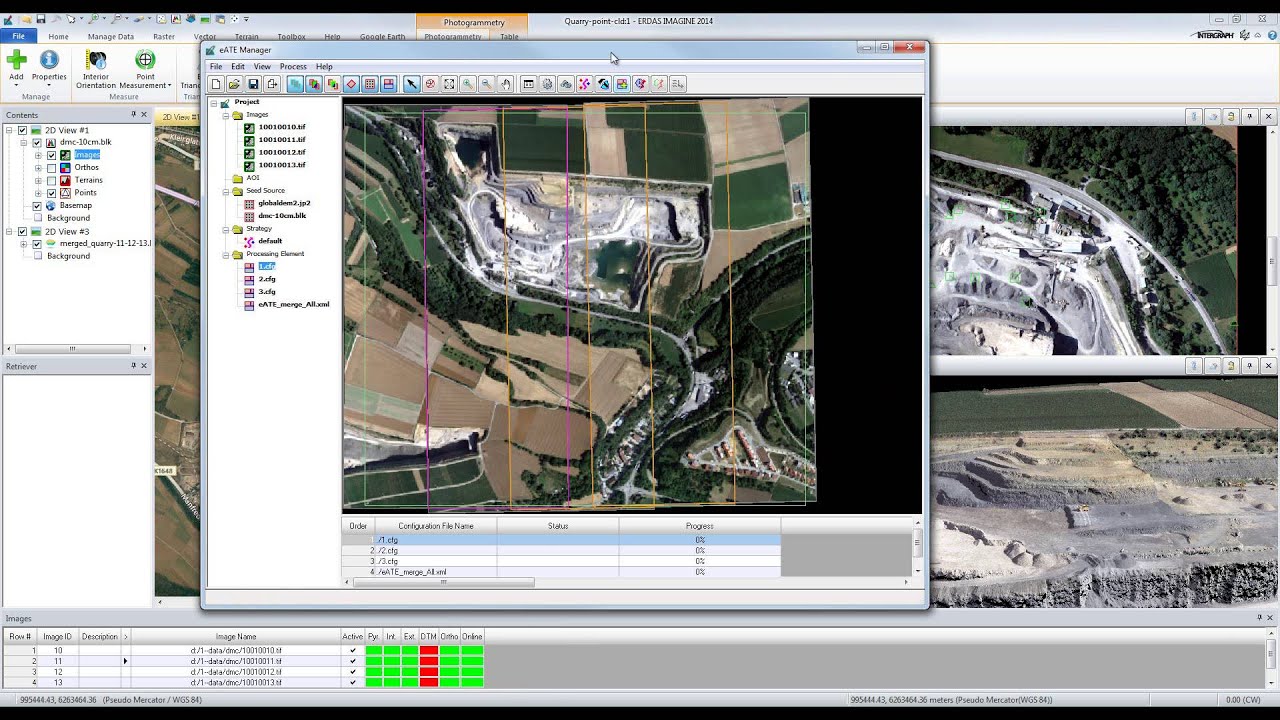Click the red DTM status cell for image 10
Image resolution: width=1280 pixels, height=720 pixels.
(x=428, y=651)
